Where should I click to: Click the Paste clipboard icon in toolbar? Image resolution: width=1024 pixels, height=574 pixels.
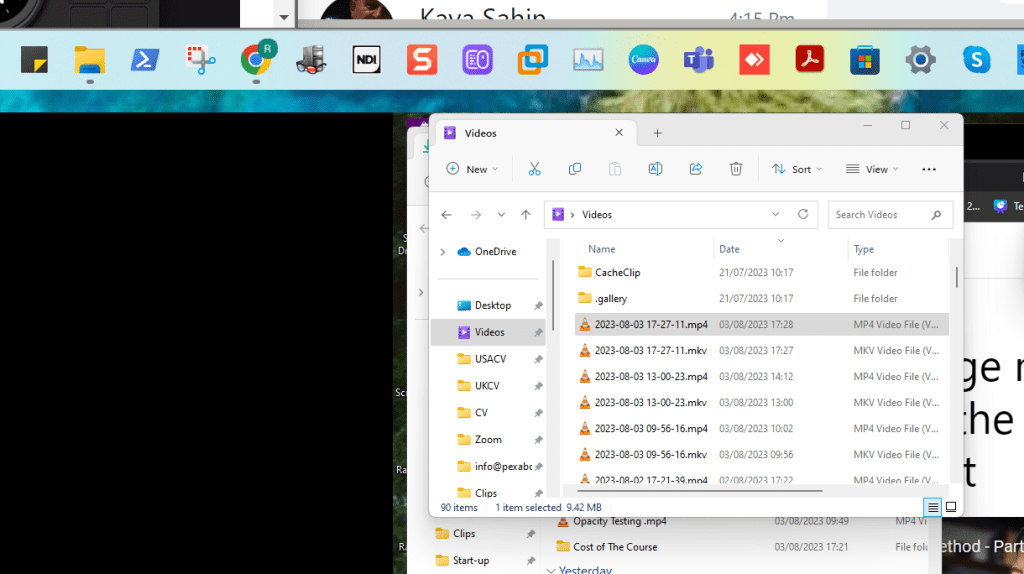(615, 169)
